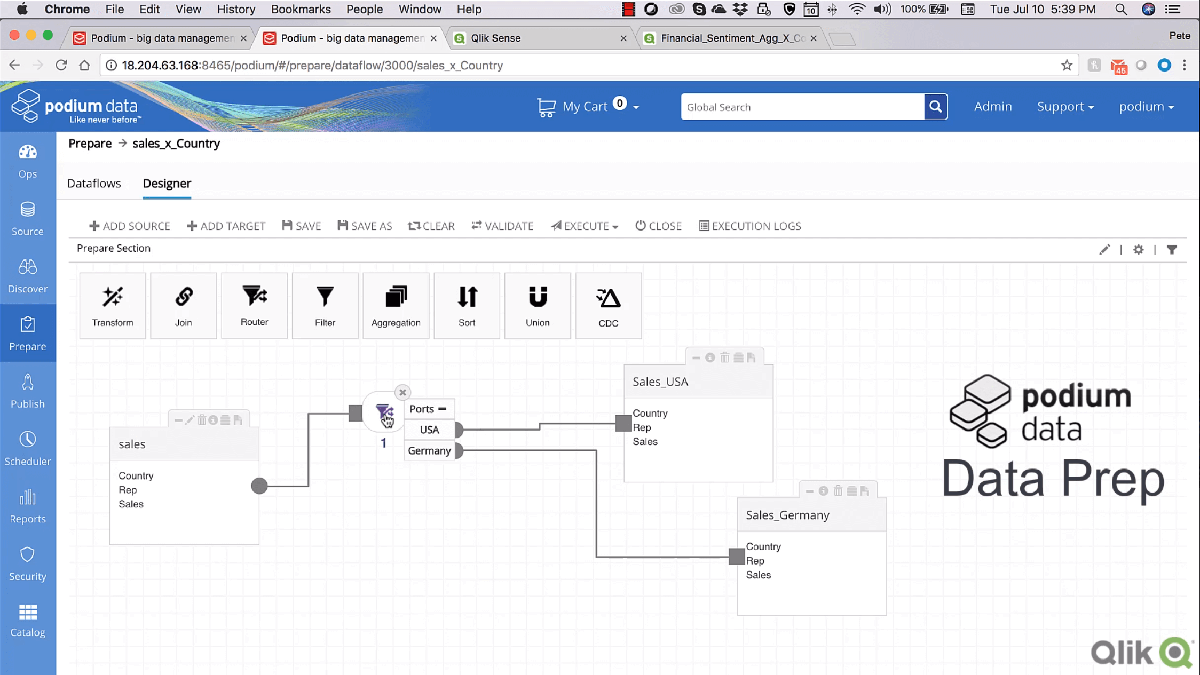Open the Scheduler sidebar section

point(28,448)
